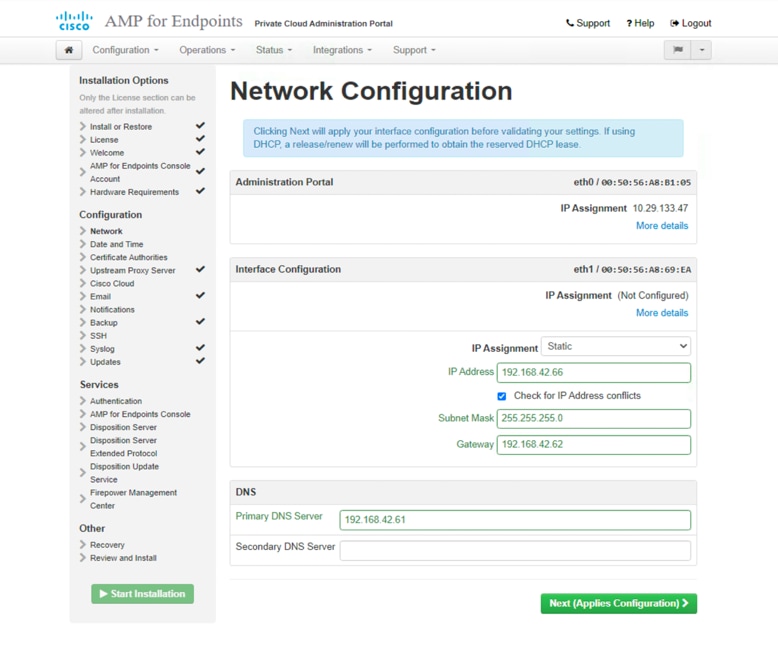Click the checkmark icon beside Email
778x653 pixels.
click(x=200, y=296)
